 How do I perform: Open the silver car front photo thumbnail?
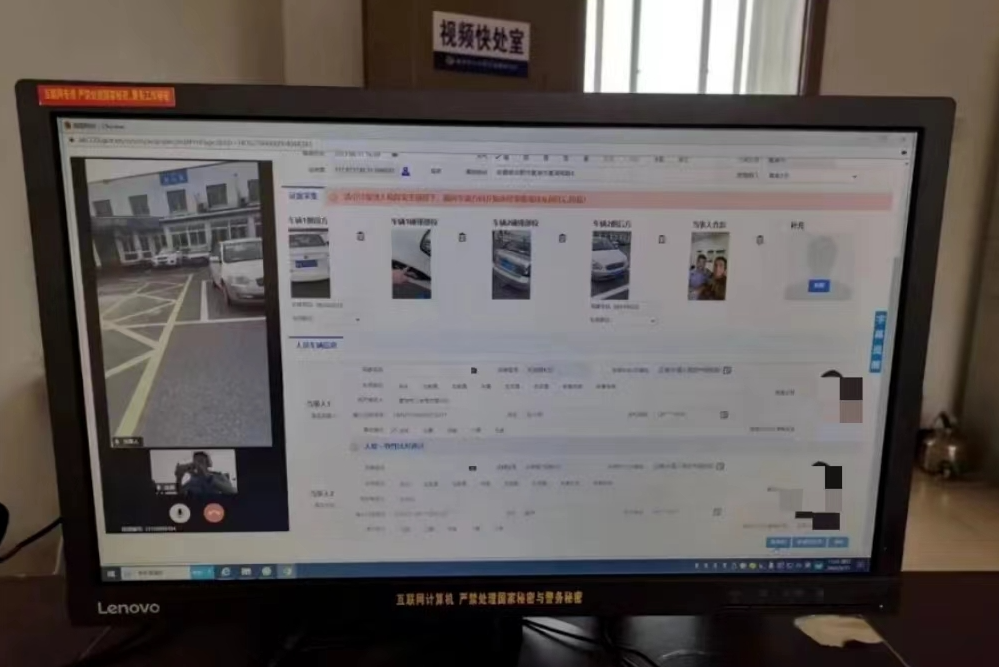pyautogui.click(x=511, y=265)
